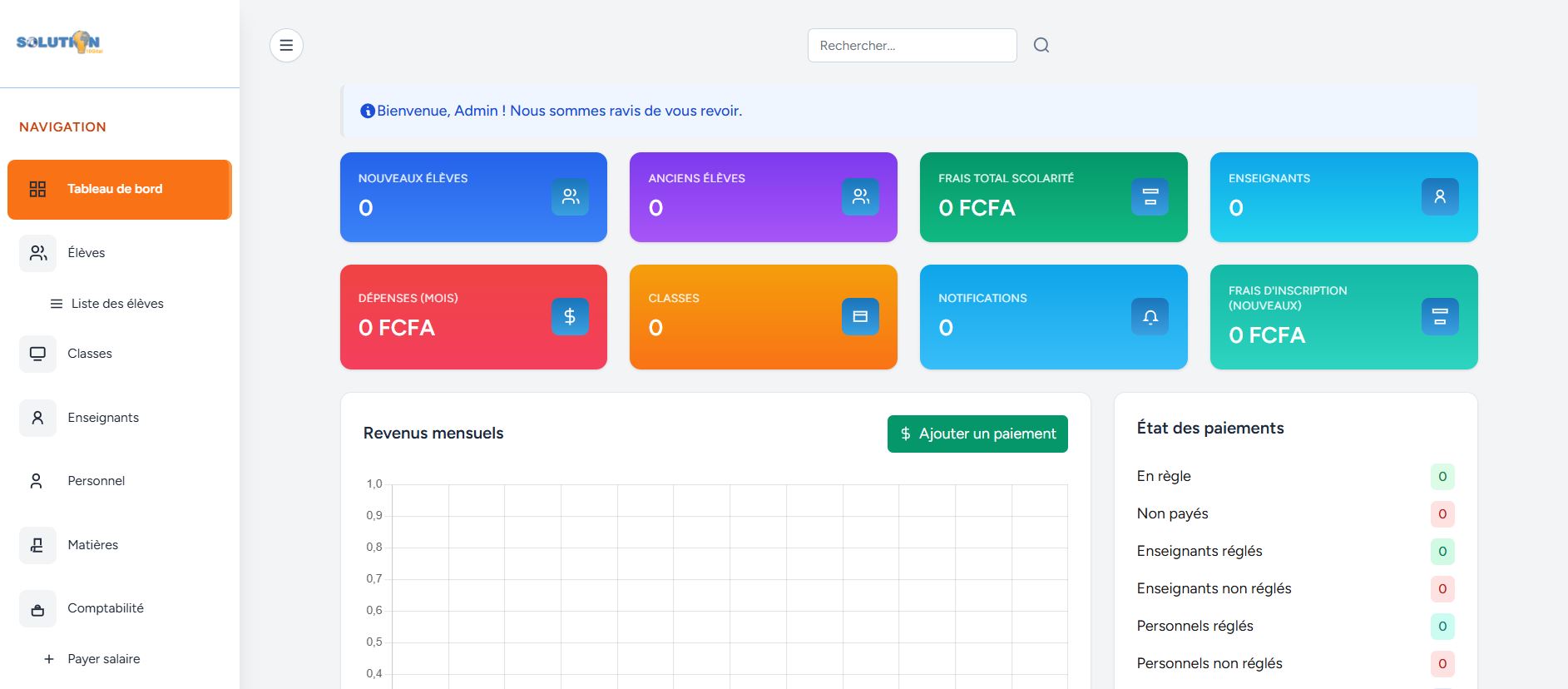Expand the Comptabilité sidebar menu
This screenshot has height=689, width=1568.
click(106, 608)
